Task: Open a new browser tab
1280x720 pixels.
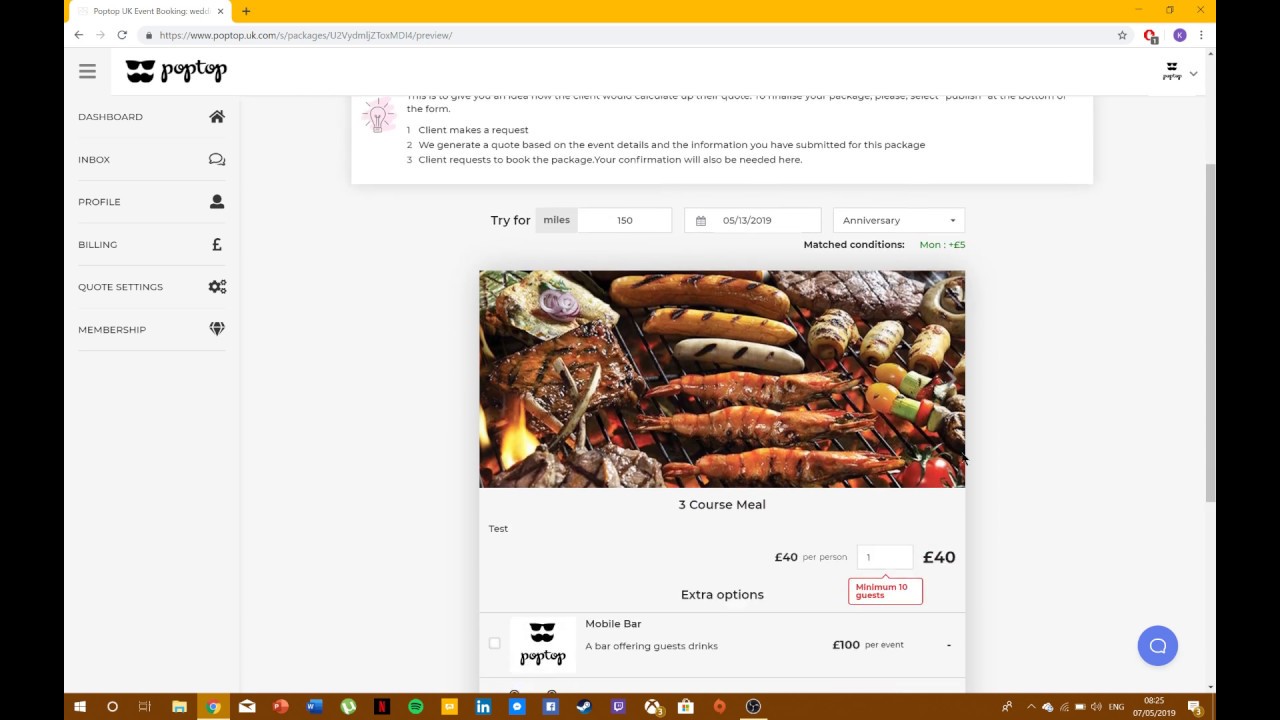Action: [x=246, y=11]
